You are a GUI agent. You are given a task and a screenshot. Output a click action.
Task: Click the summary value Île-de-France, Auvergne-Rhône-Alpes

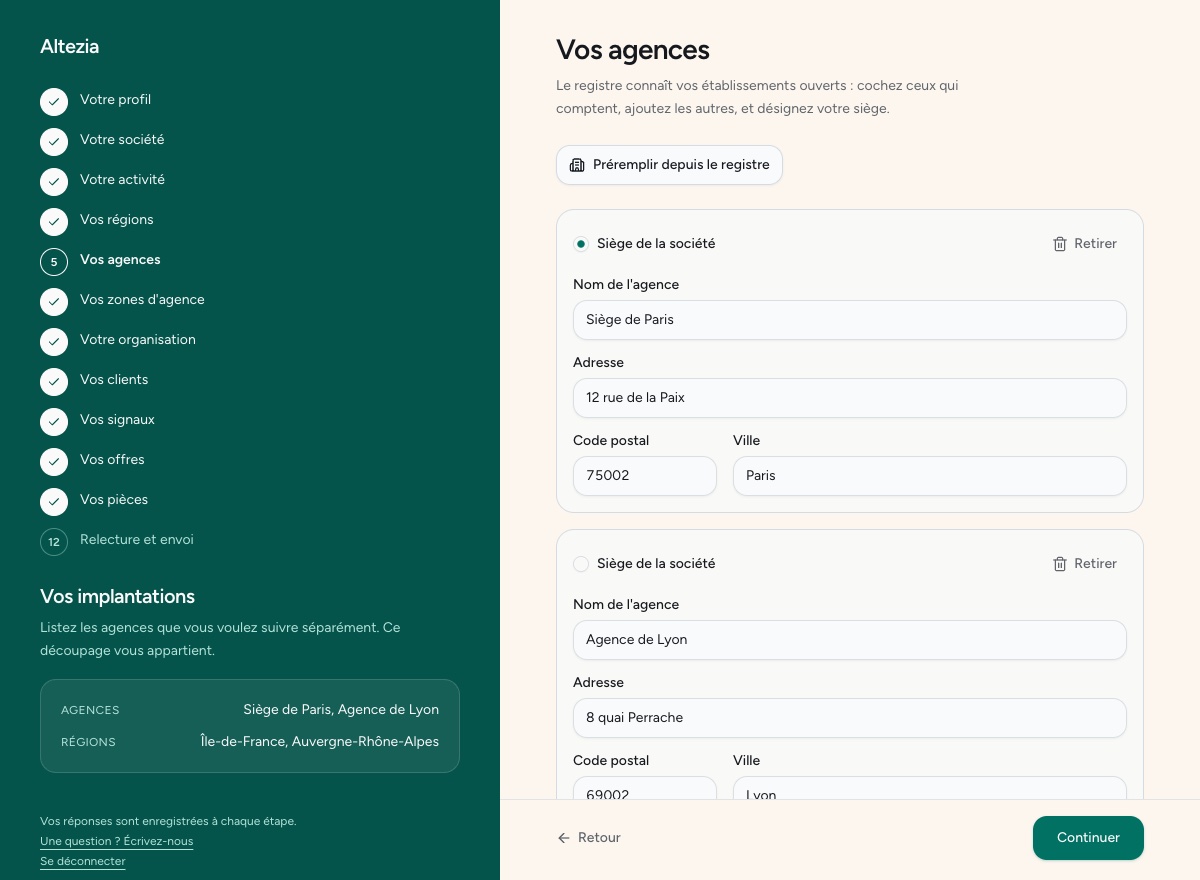(320, 742)
